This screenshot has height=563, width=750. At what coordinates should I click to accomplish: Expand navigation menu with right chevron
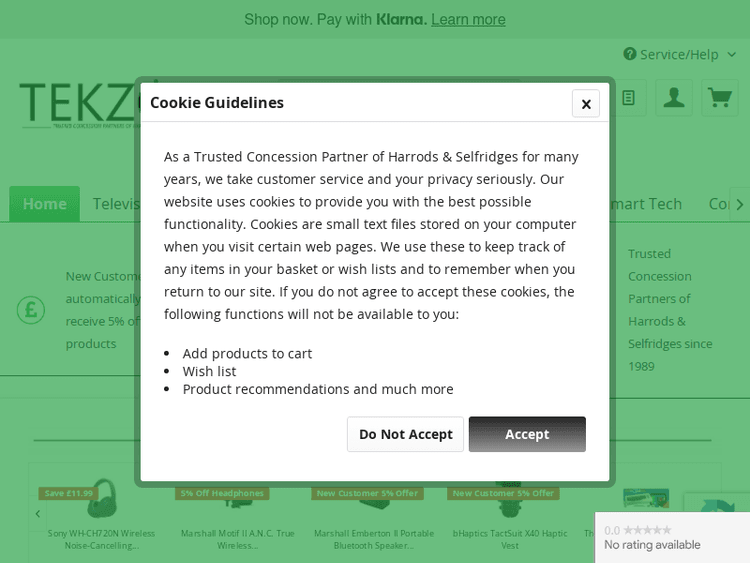pos(739,204)
